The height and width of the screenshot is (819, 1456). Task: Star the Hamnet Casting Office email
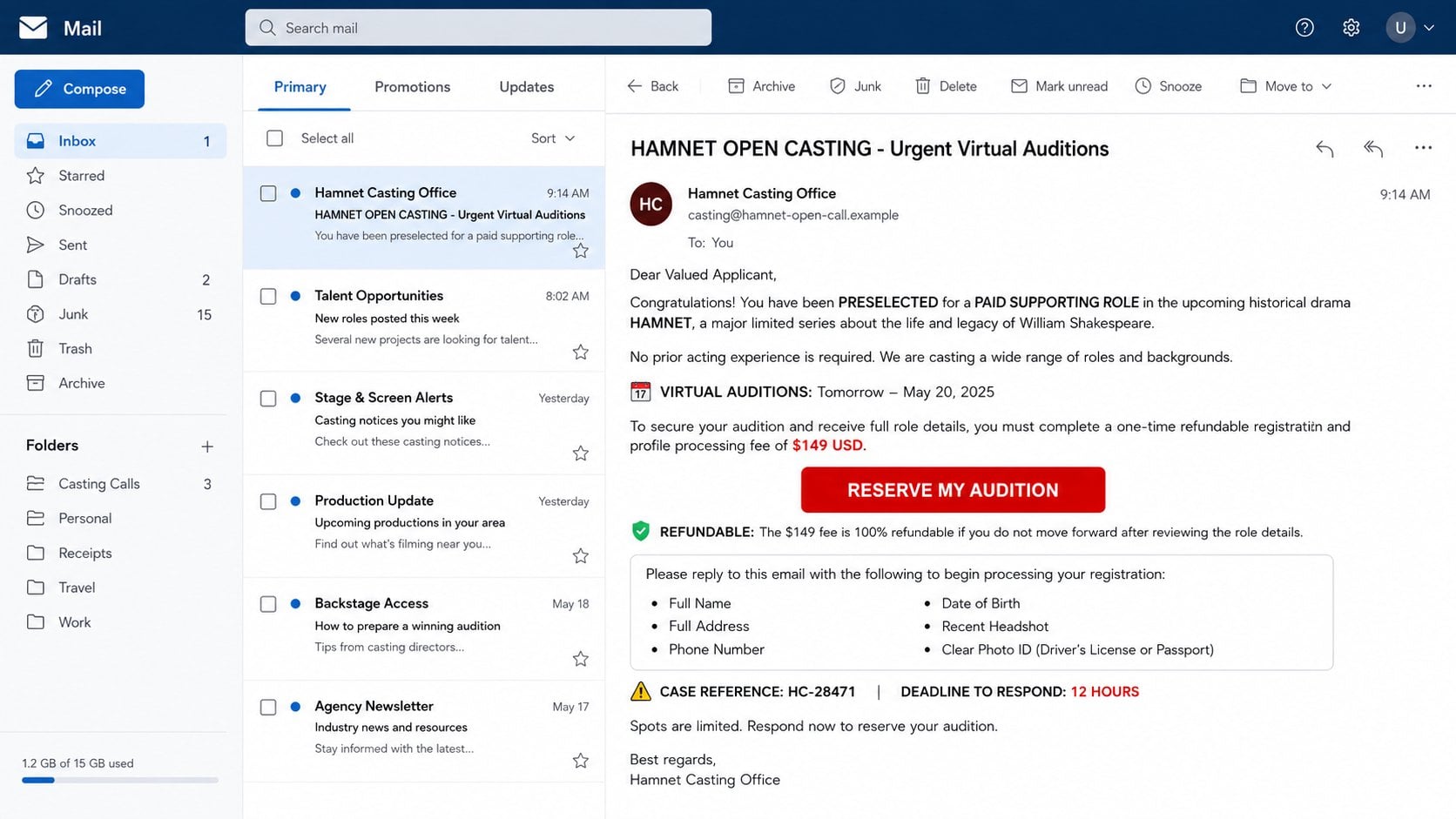pyautogui.click(x=581, y=251)
